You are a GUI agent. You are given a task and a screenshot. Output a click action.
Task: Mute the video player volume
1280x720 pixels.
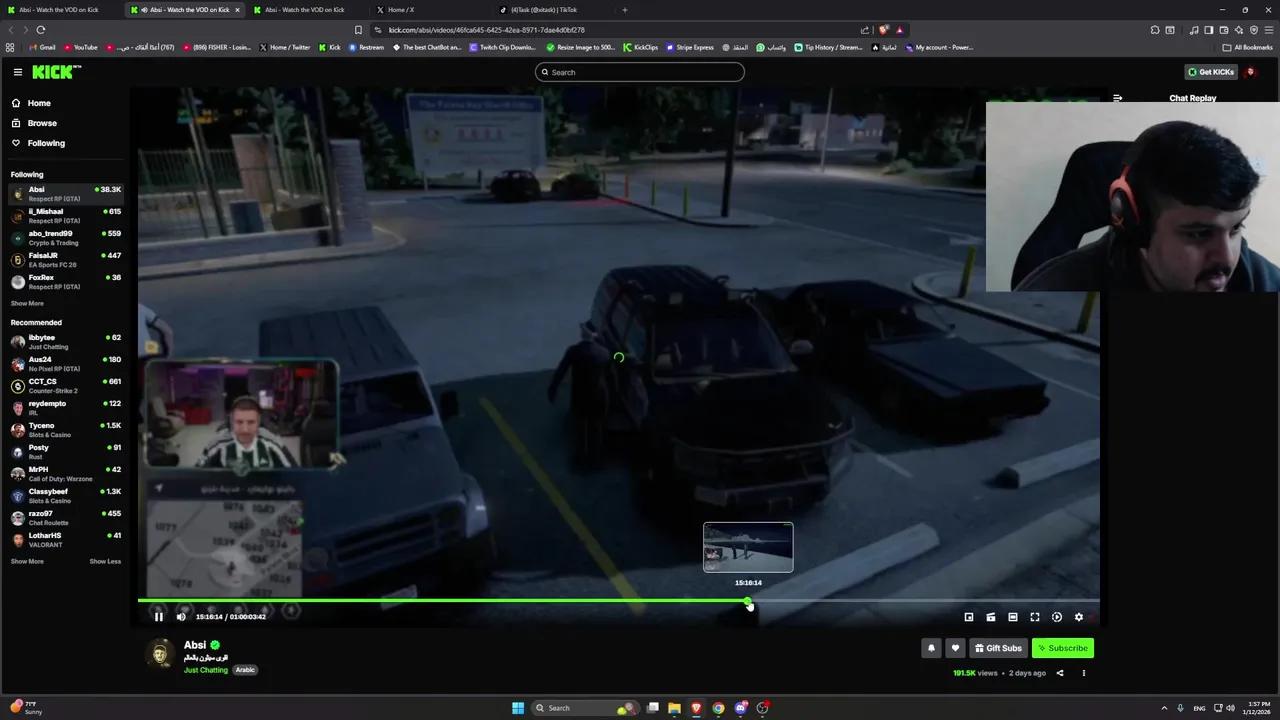click(x=181, y=616)
